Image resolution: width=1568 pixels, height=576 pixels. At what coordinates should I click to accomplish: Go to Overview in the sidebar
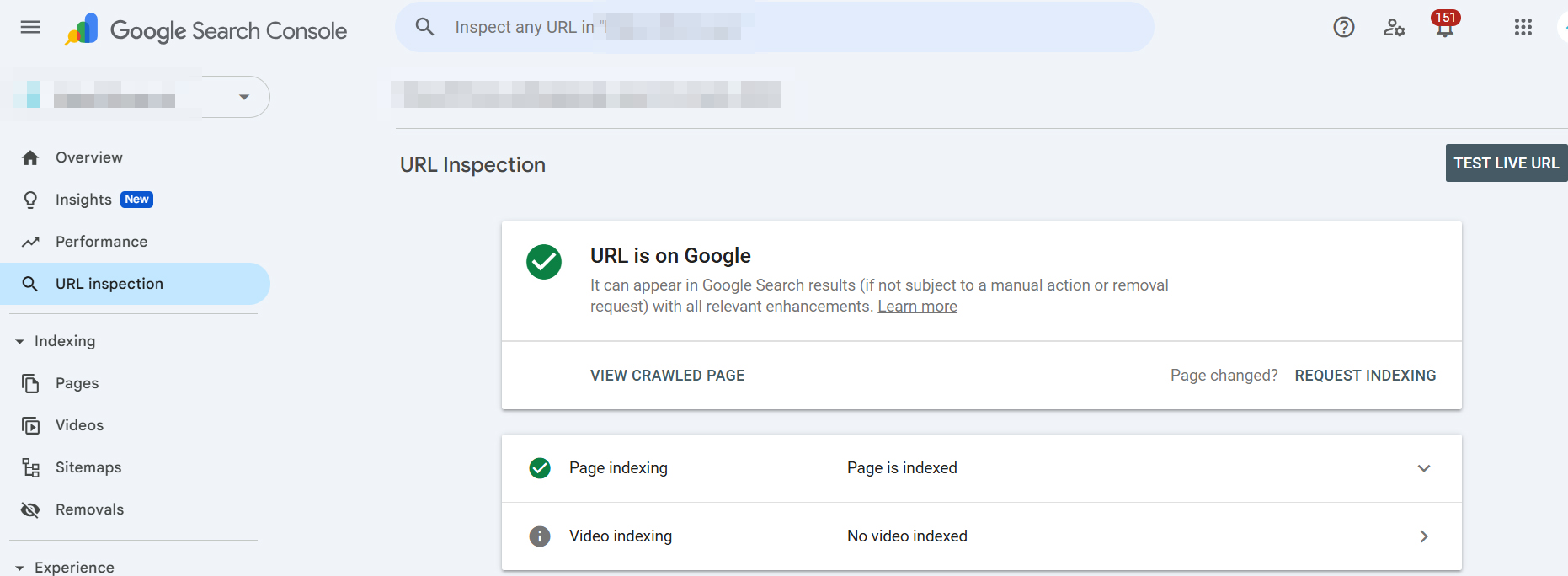tap(88, 157)
